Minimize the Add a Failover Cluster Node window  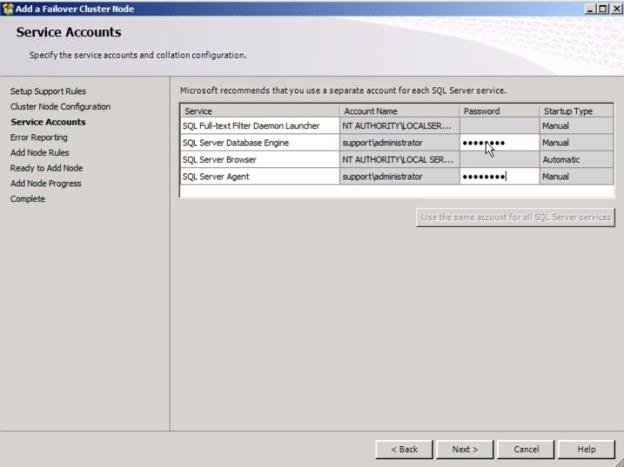coord(590,8)
